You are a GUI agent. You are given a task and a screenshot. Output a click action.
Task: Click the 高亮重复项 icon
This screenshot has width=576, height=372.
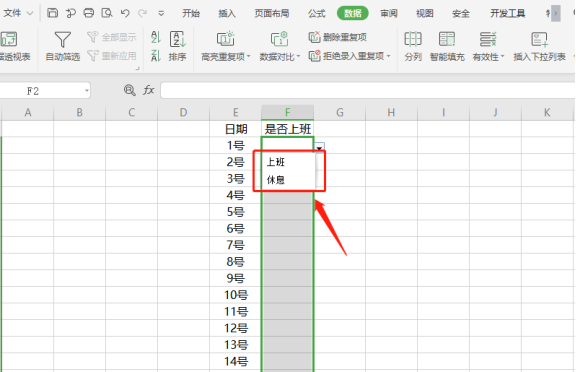pos(226,39)
